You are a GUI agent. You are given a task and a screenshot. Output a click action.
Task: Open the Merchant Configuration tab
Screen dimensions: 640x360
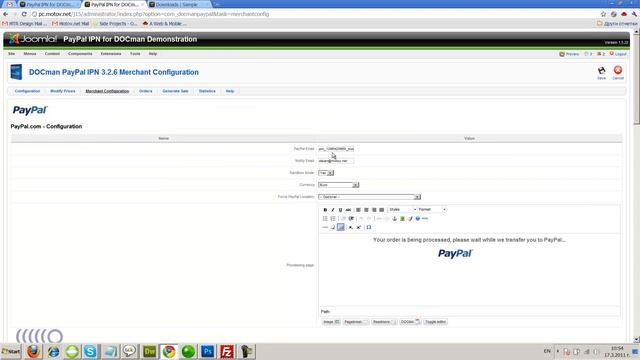(107, 91)
